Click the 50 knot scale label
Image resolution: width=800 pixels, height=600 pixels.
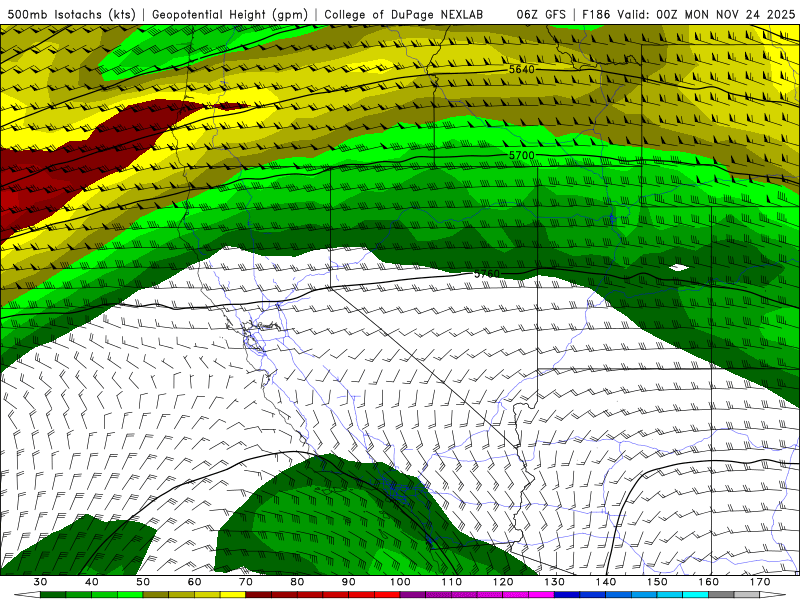pos(143,582)
